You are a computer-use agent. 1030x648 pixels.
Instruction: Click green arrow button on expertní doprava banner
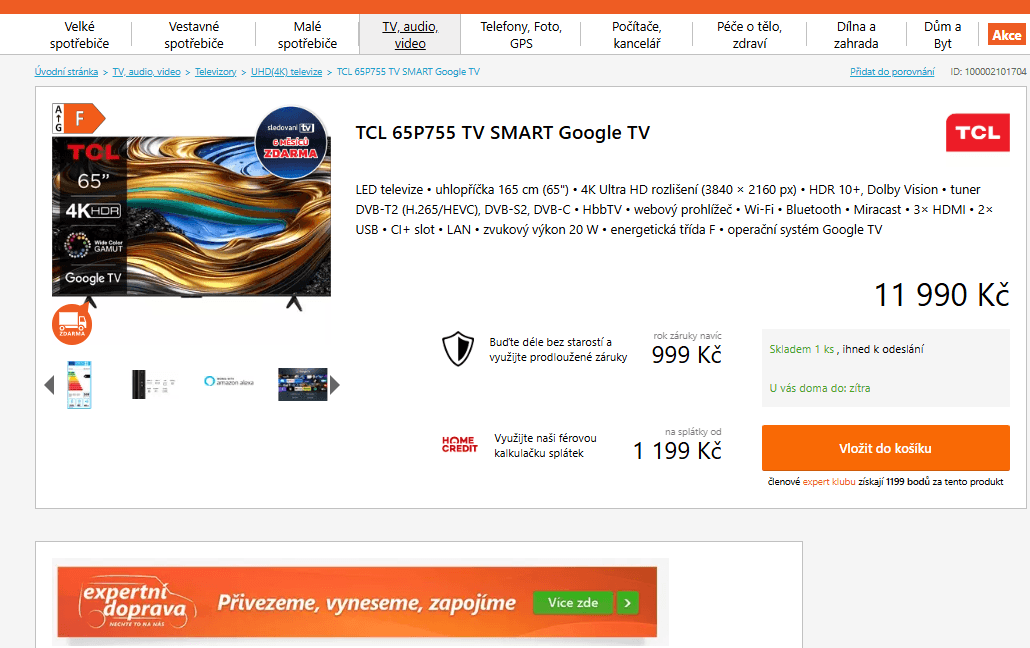[627, 603]
